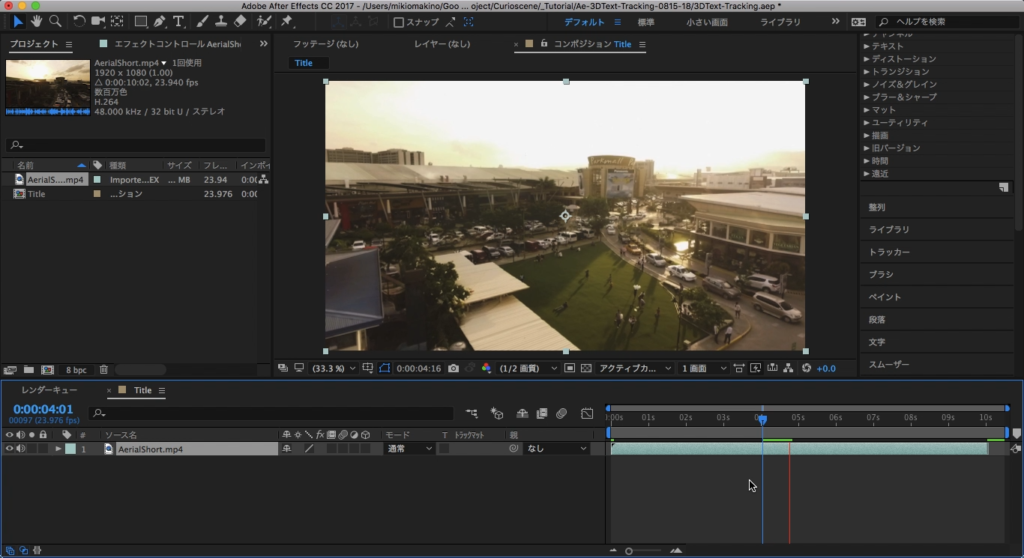Enable the スナップ checkbox
The height and width of the screenshot is (558, 1024).
[x=399, y=22]
